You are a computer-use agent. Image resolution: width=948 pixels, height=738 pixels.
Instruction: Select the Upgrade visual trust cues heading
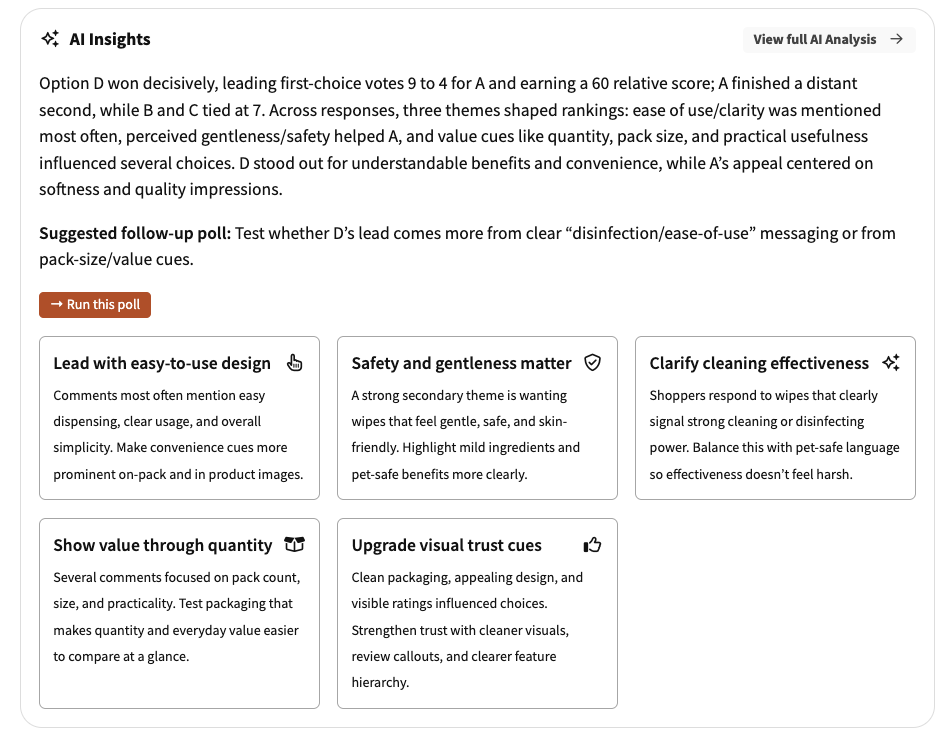[x=446, y=545]
